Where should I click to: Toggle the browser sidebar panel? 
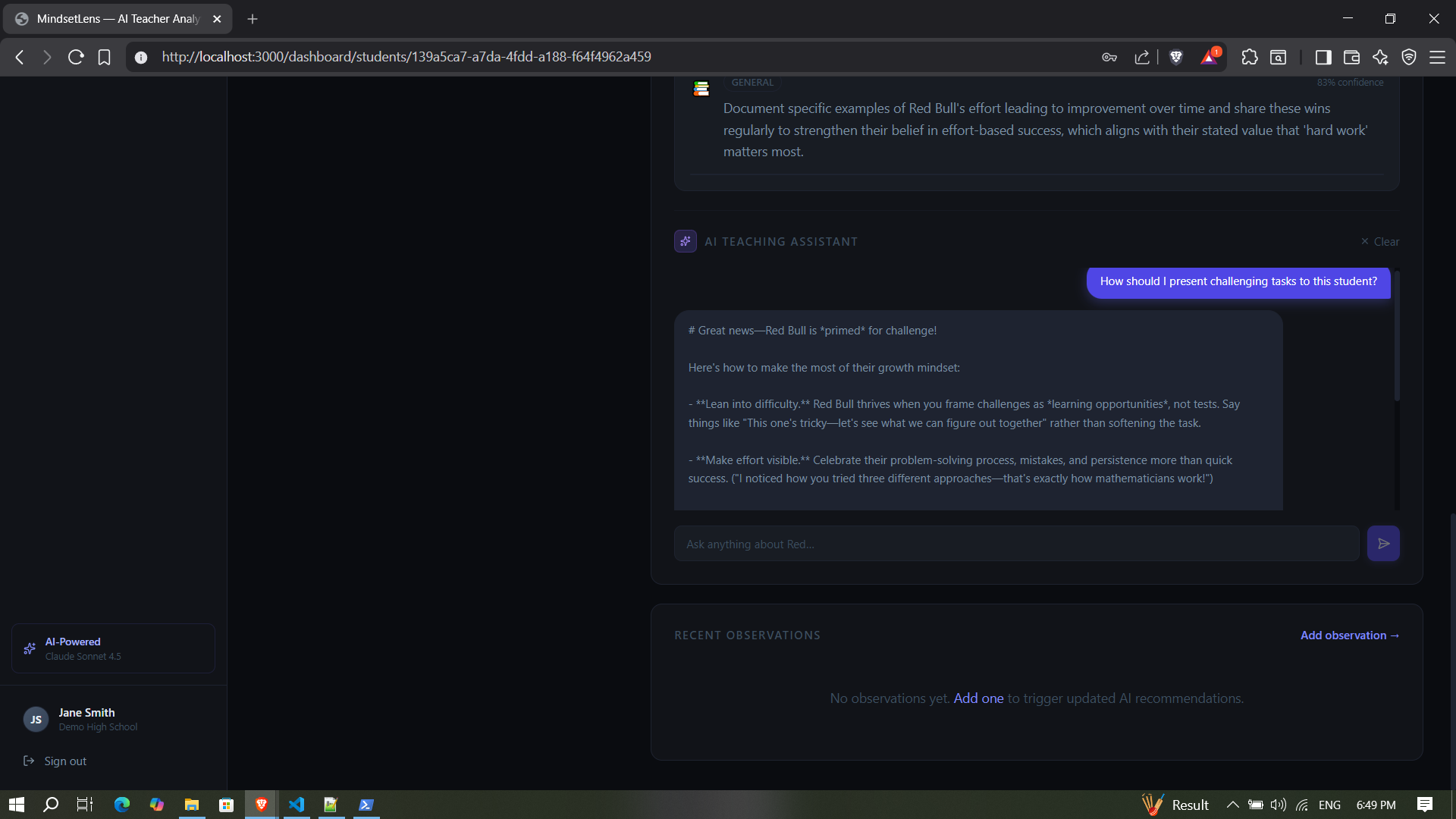[1323, 57]
